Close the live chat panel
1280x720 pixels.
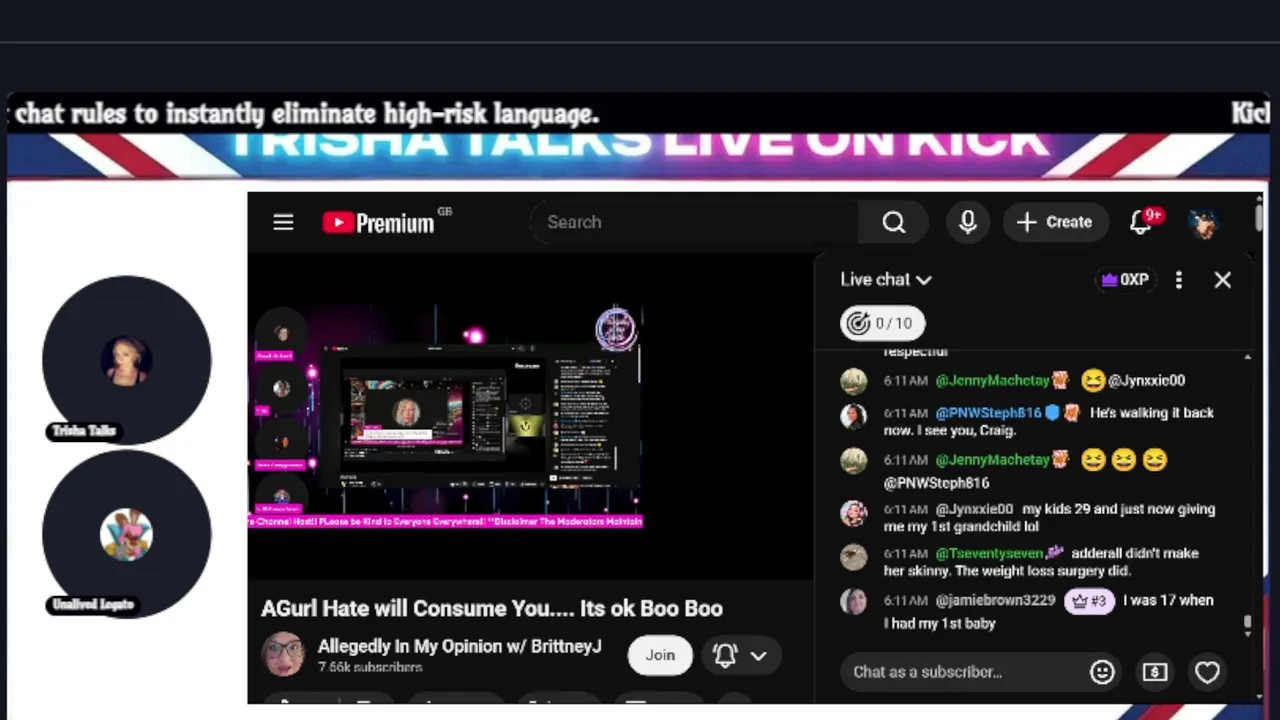pos(1222,280)
